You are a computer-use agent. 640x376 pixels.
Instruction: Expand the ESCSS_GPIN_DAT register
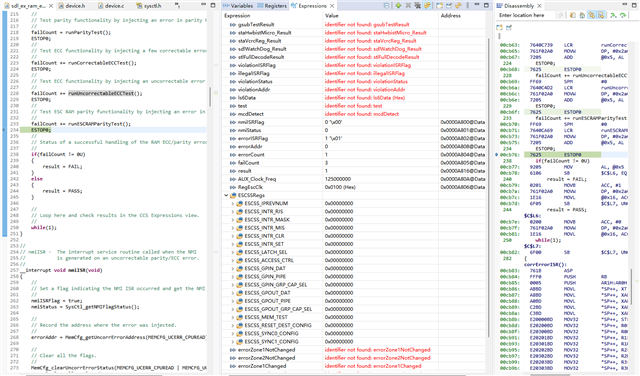coord(233,268)
